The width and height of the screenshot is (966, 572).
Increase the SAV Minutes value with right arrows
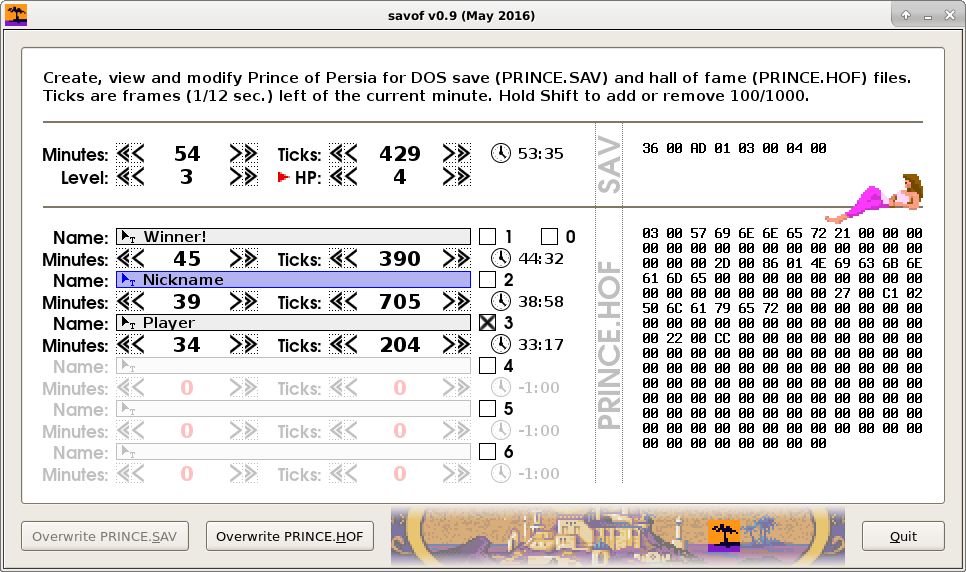pyautogui.click(x=243, y=153)
